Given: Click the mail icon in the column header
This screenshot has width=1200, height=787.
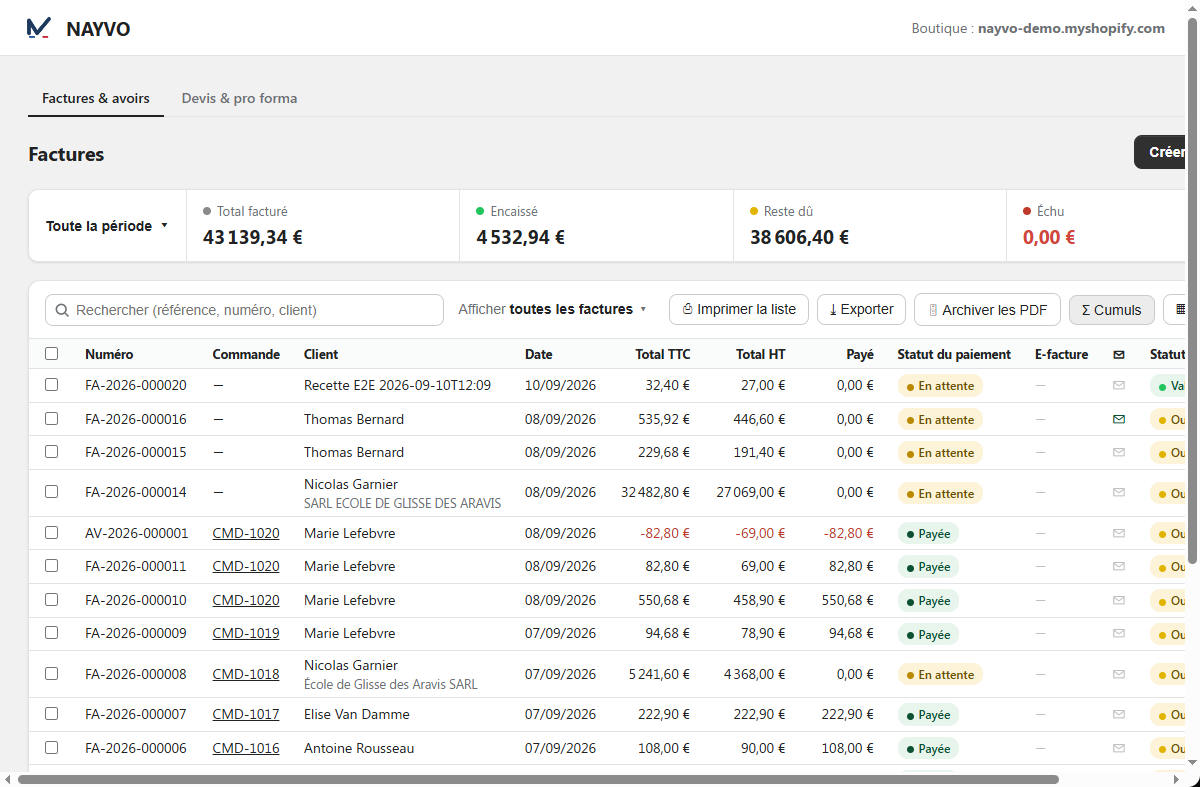Looking at the screenshot, I should pyautogui.click(x=1119, y=354).
